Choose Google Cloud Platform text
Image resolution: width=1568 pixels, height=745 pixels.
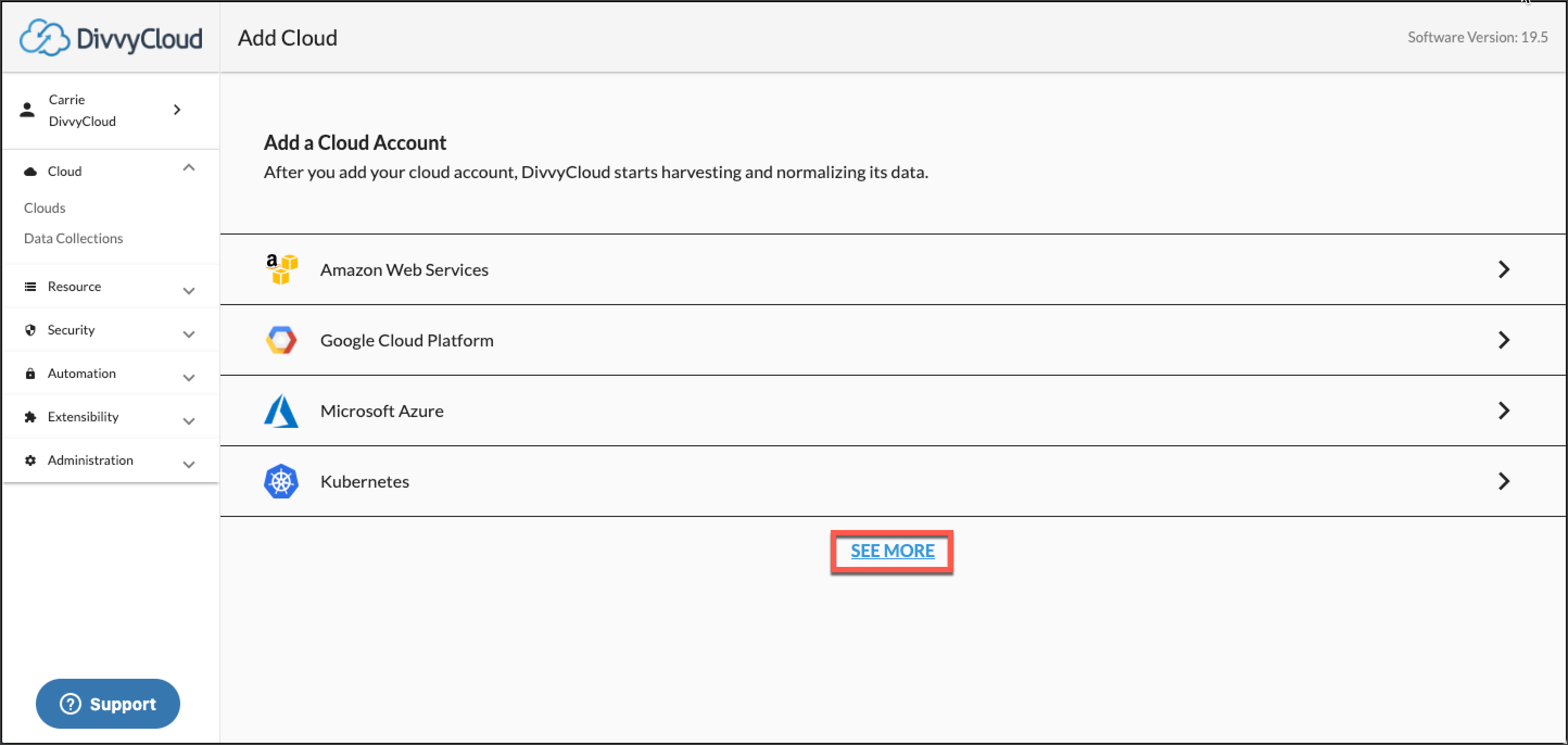tap(407, 340)
